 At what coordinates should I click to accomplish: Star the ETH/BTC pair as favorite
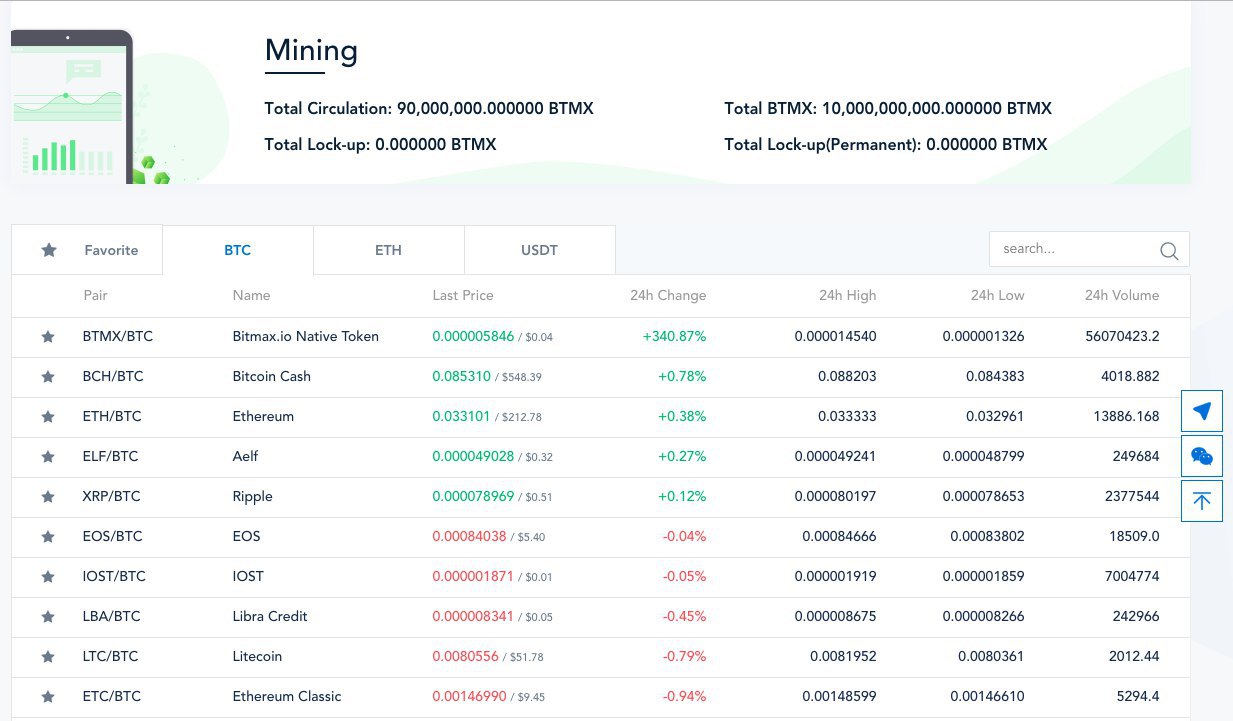click(47, 417)
